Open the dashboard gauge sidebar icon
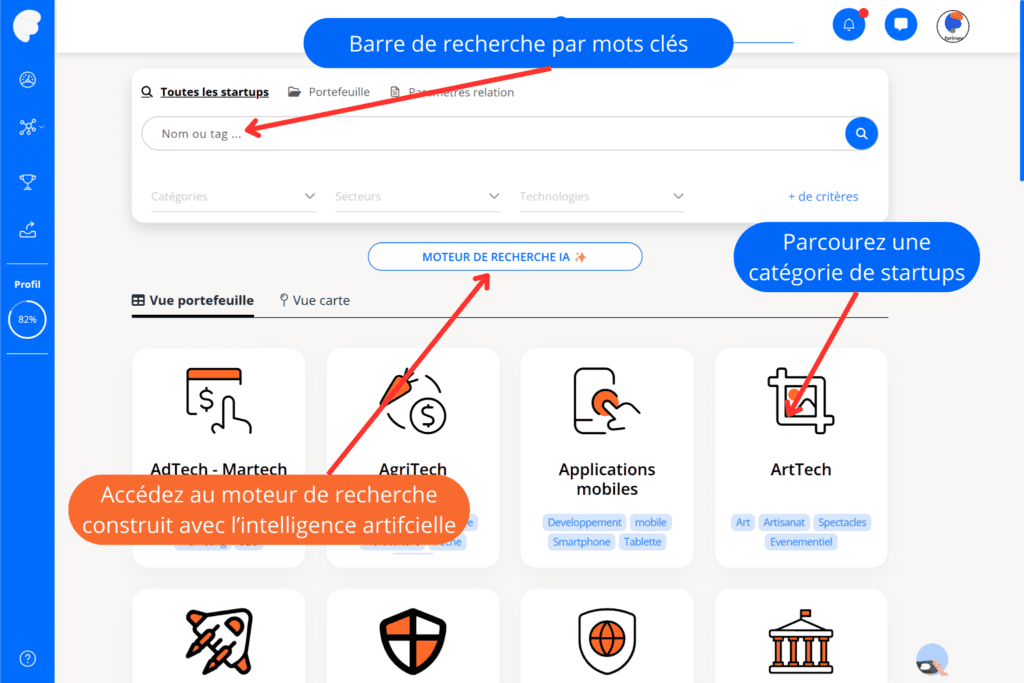This screenshot has height=683, width=1024. pos(27,80)
